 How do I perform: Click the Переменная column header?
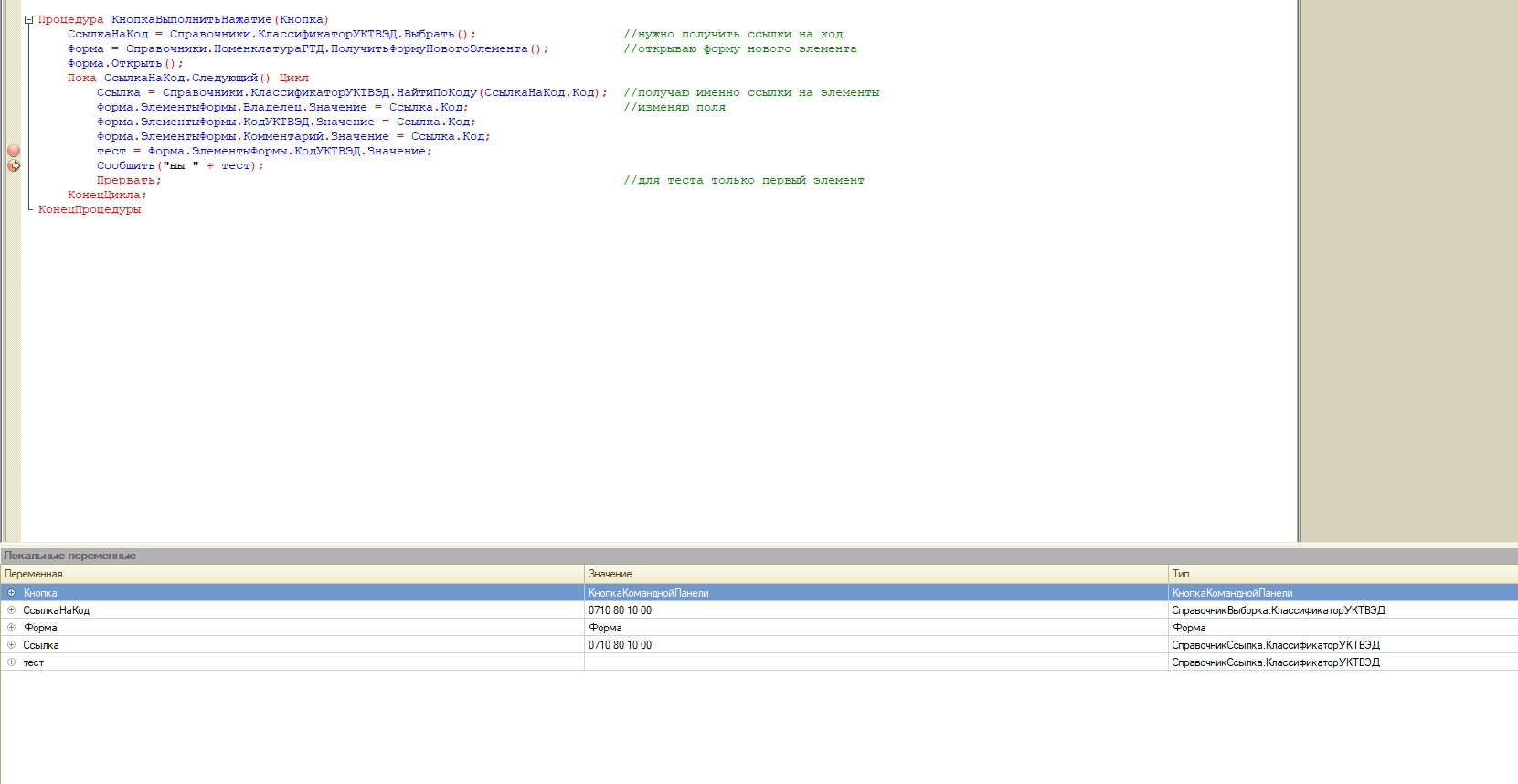click(292, 574)
